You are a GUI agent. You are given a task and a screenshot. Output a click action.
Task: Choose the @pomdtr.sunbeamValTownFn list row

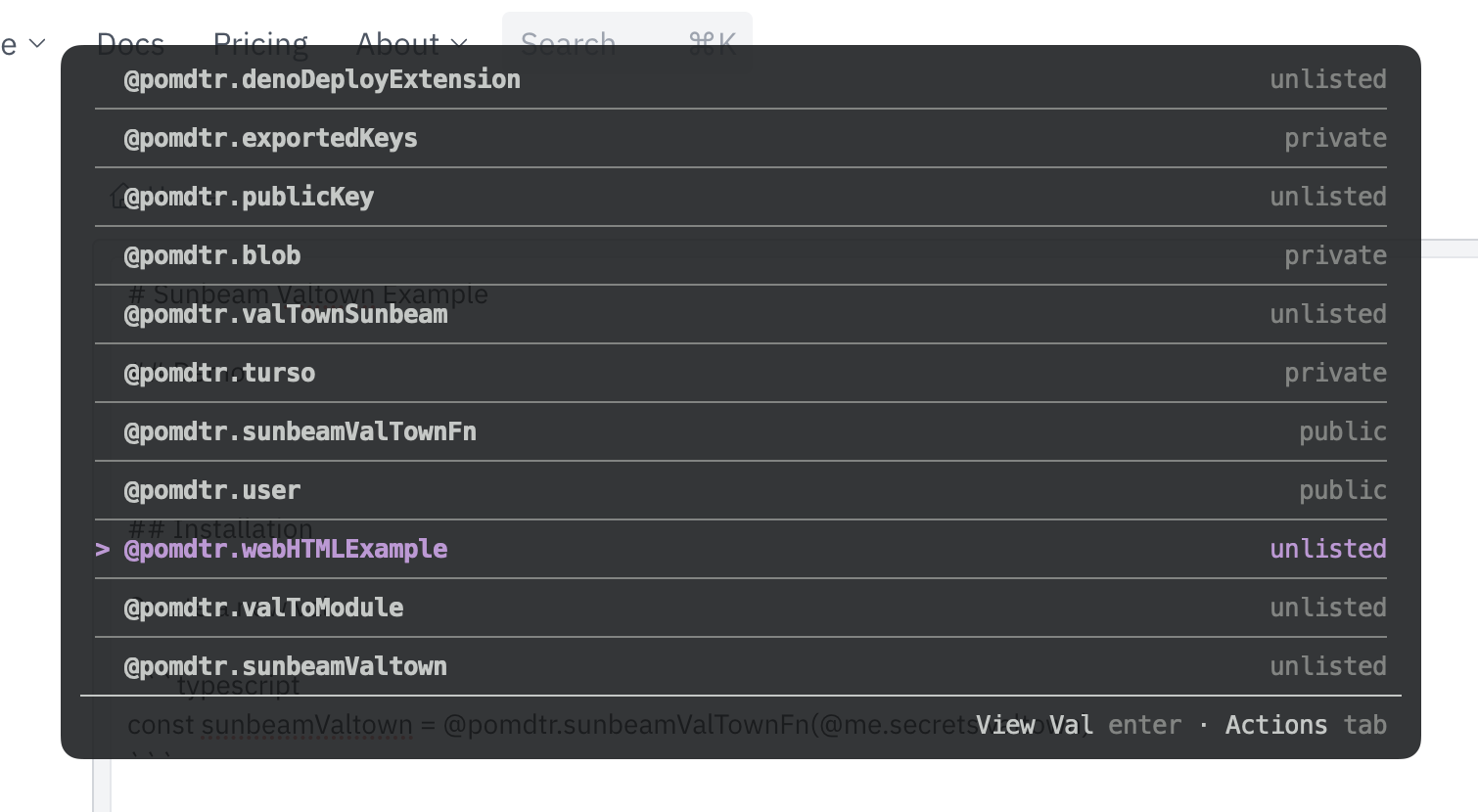click(x=741, y=431)
